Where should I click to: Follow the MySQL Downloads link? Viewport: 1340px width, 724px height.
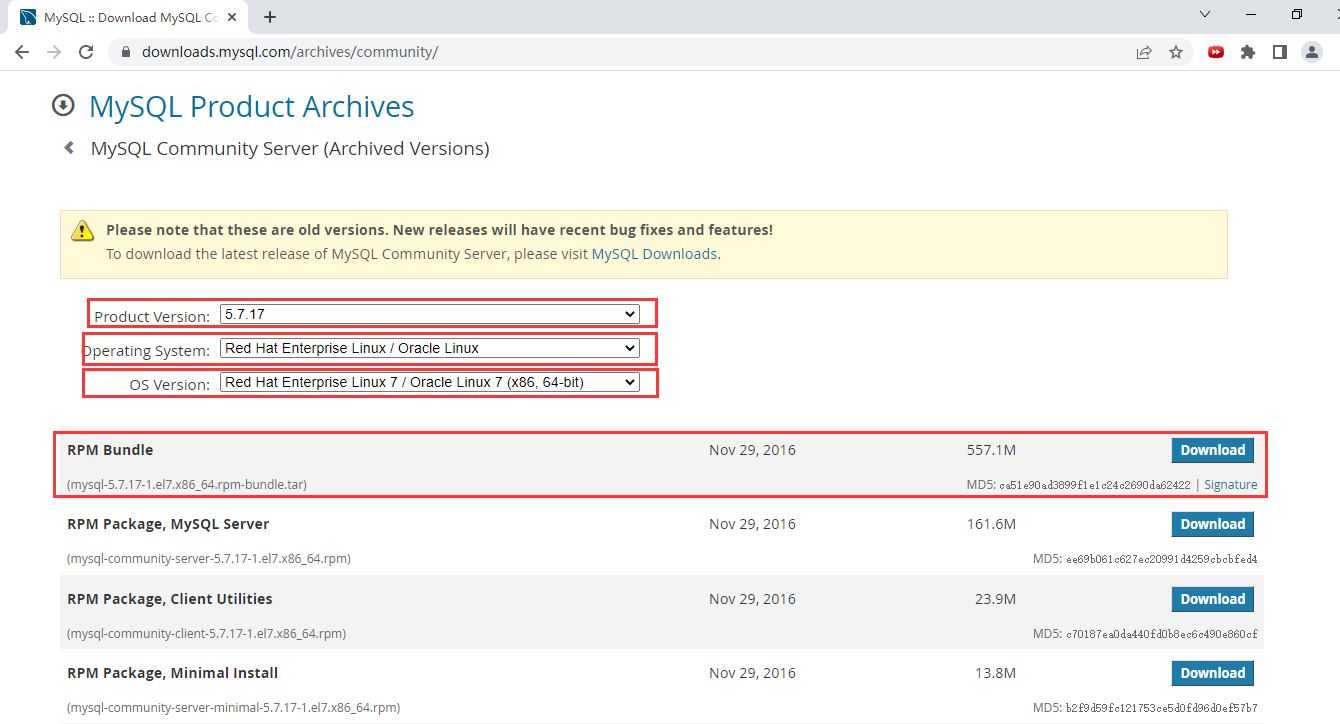click(654, 254)
